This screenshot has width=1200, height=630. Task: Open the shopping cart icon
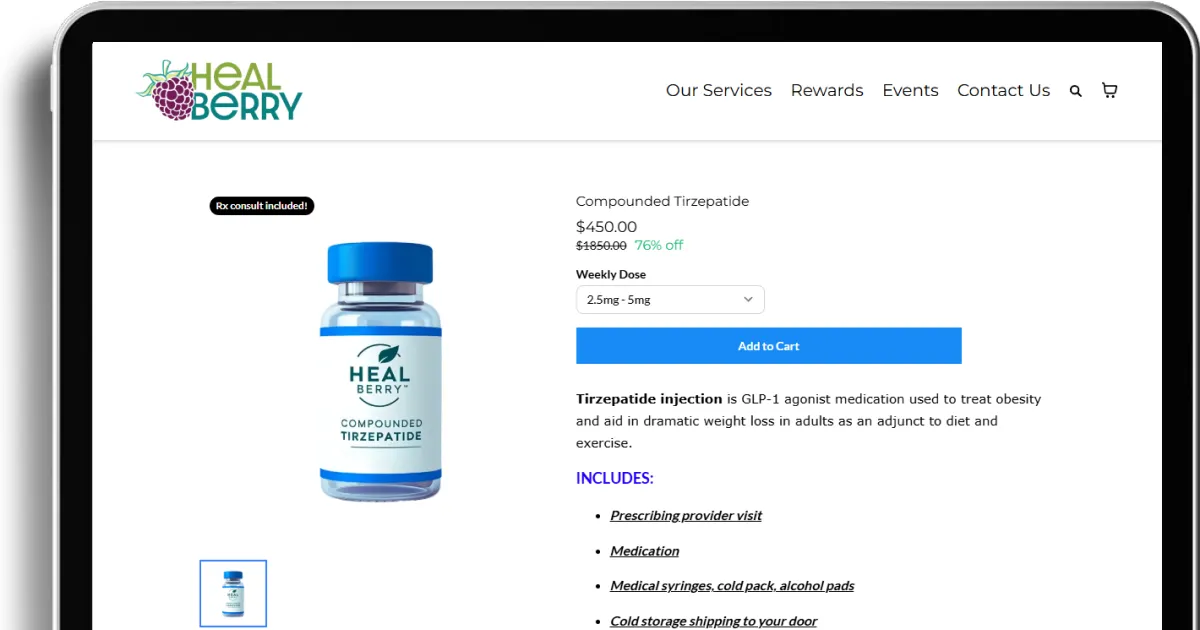[1109, 90]
